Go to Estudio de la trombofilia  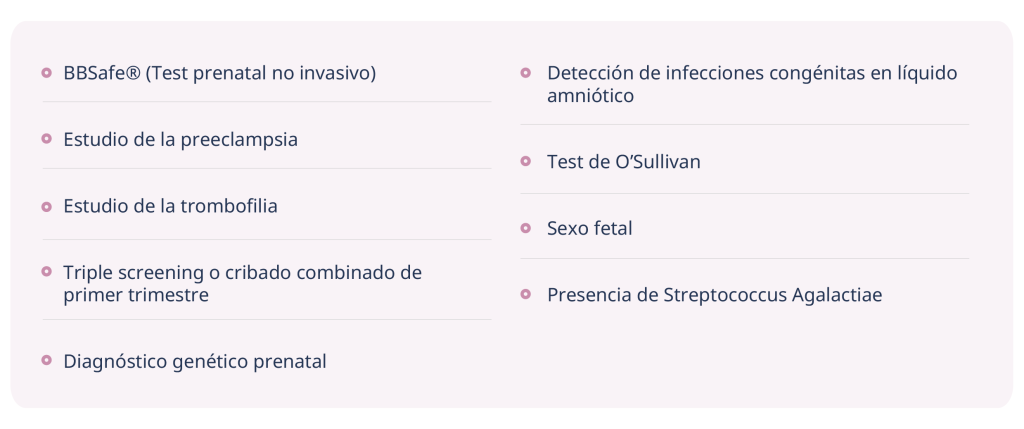[170, 206]
